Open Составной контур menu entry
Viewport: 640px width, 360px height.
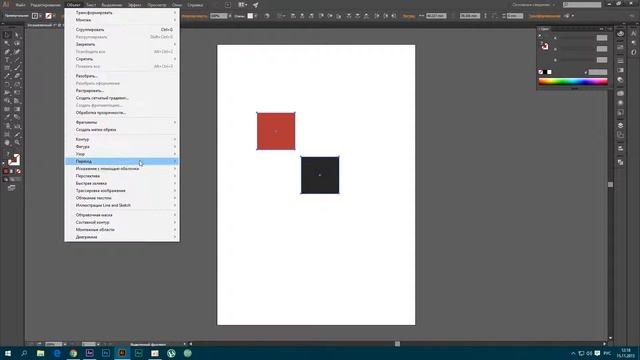(x=122, y=222)
